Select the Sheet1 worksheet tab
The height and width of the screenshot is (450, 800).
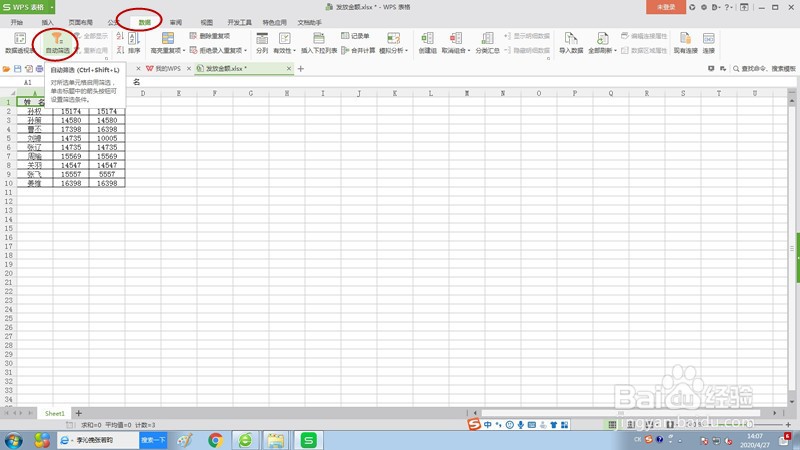55,413
